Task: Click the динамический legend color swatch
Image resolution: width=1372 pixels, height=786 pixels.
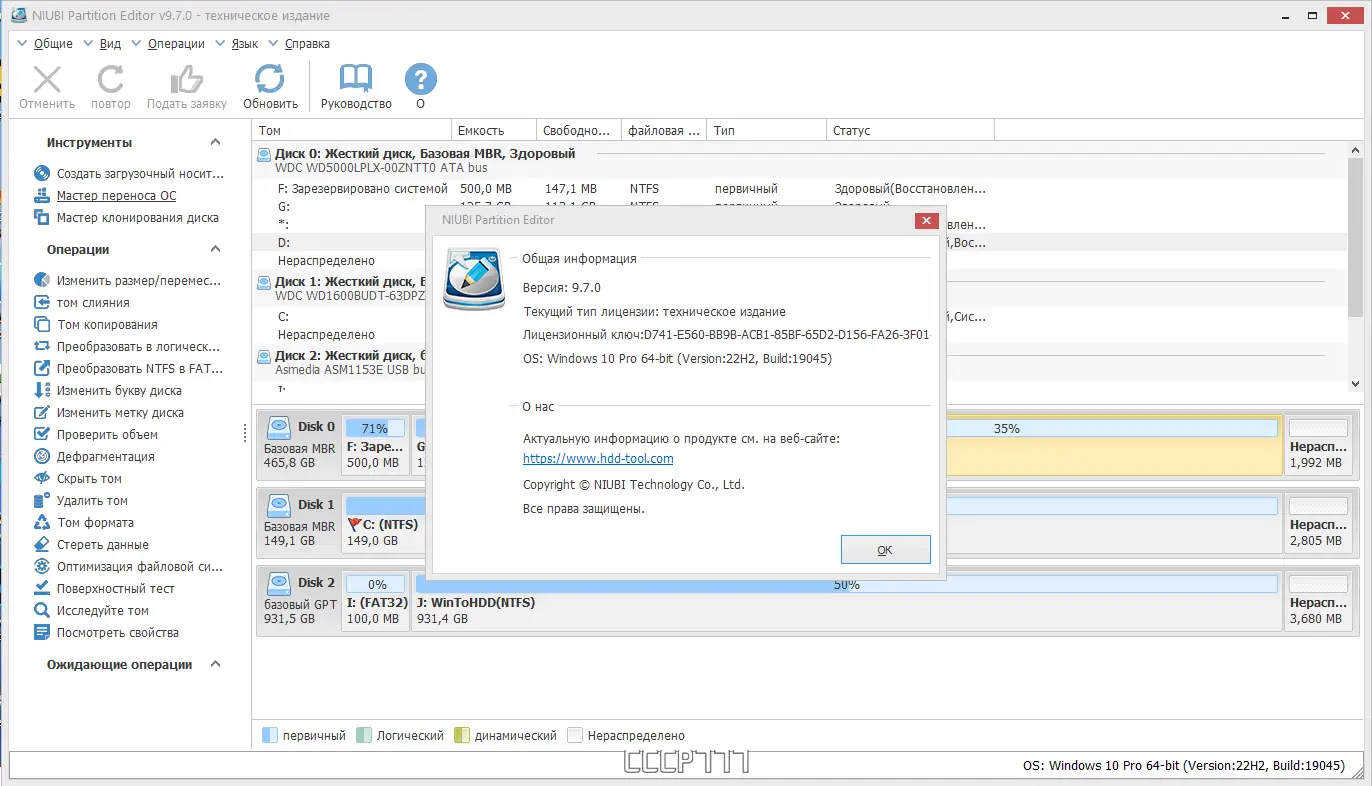Action: pos(462,735)
